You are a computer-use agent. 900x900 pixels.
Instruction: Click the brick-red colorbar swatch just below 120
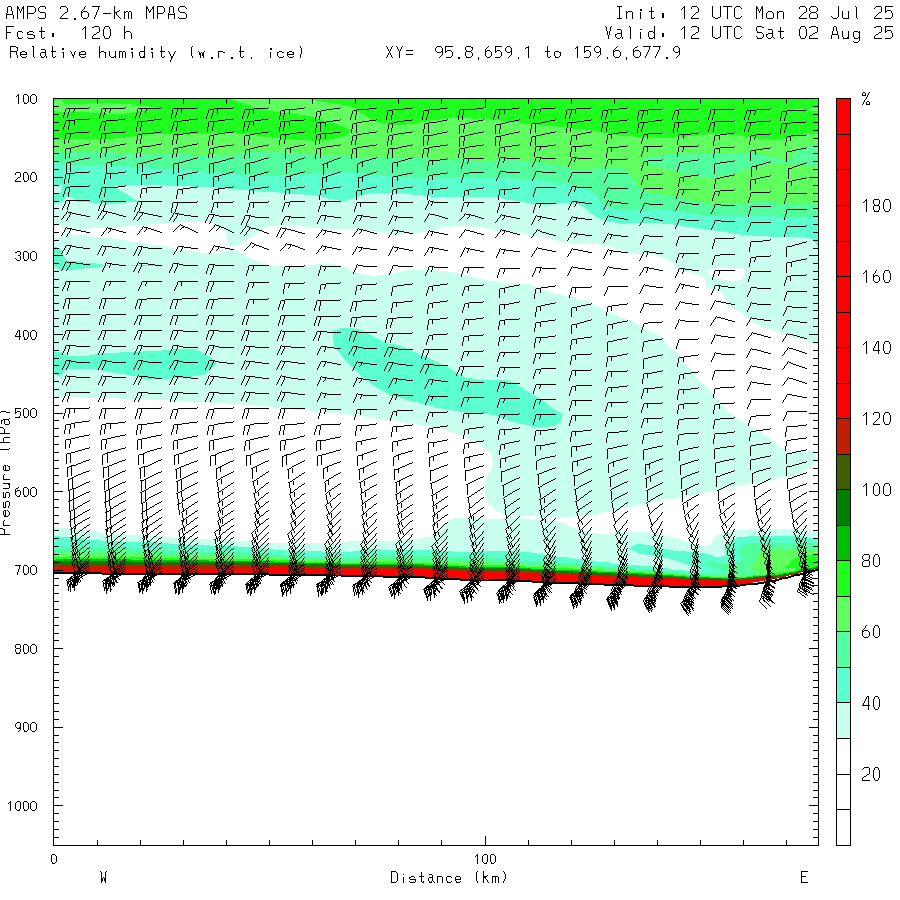point(843,437)
